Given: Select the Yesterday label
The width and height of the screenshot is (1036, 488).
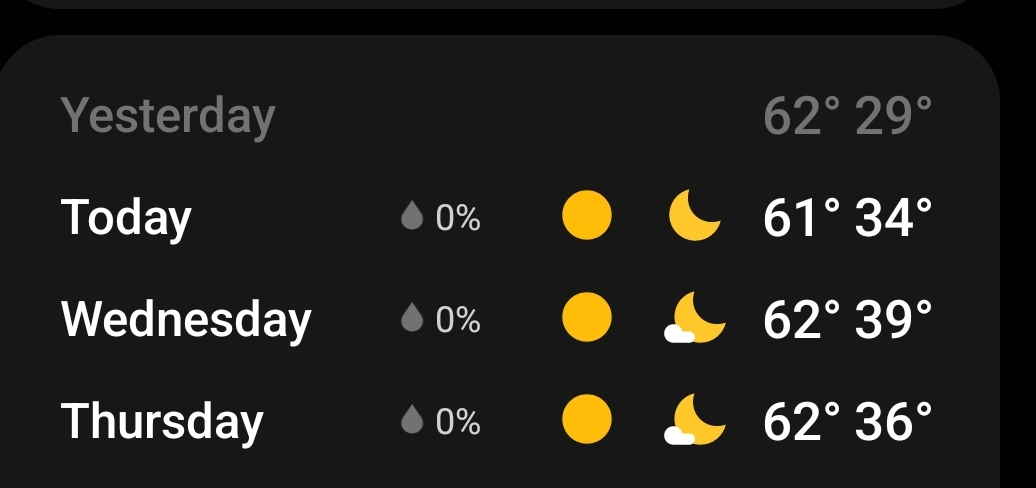Looking at the screenshot, I should (167, 116).
